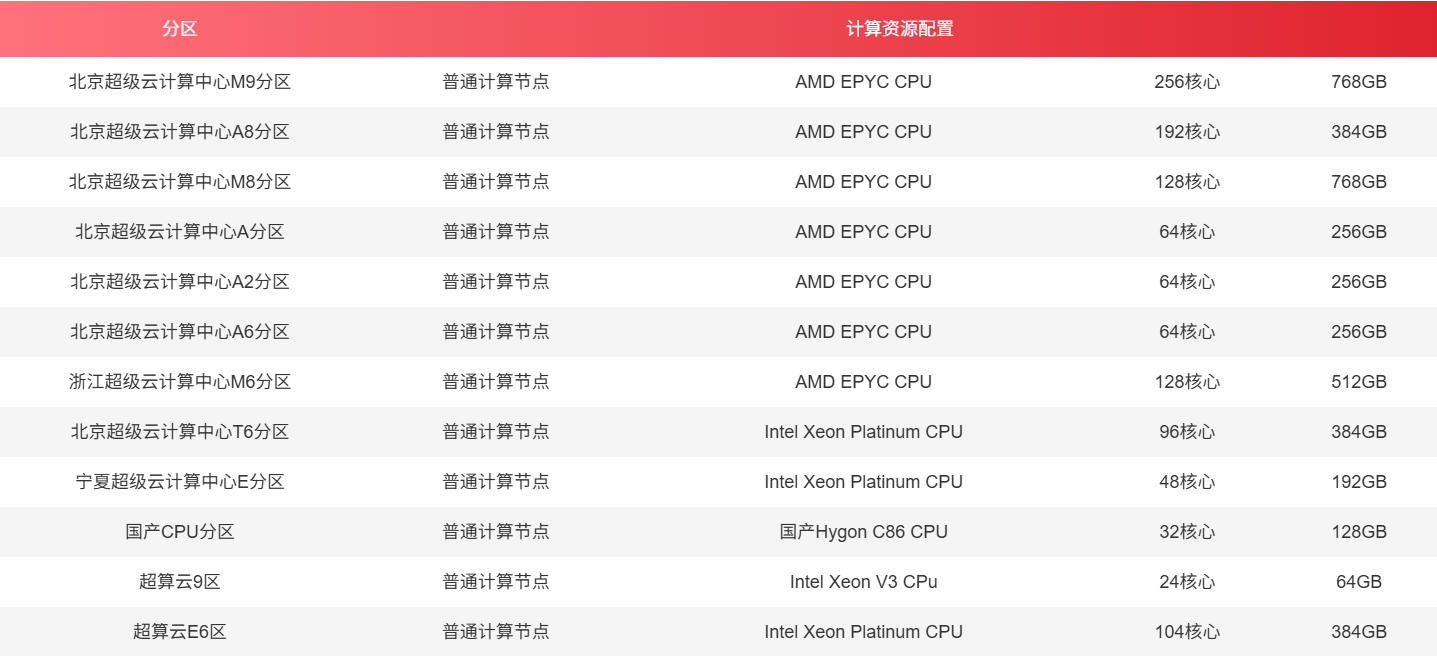Select 北京超级云计算中心A8分区 cell

coord(180,132)
